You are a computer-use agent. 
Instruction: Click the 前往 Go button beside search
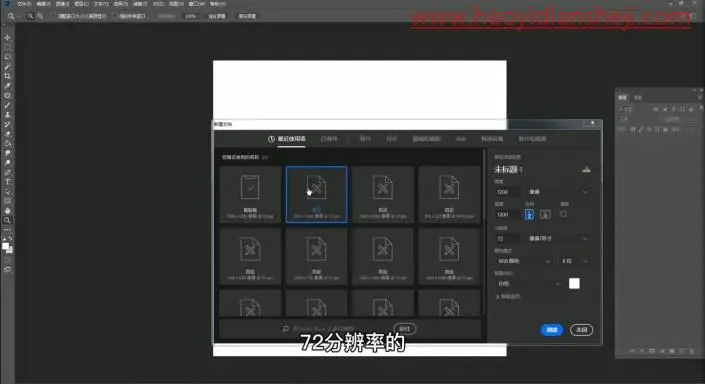point(405,329)
